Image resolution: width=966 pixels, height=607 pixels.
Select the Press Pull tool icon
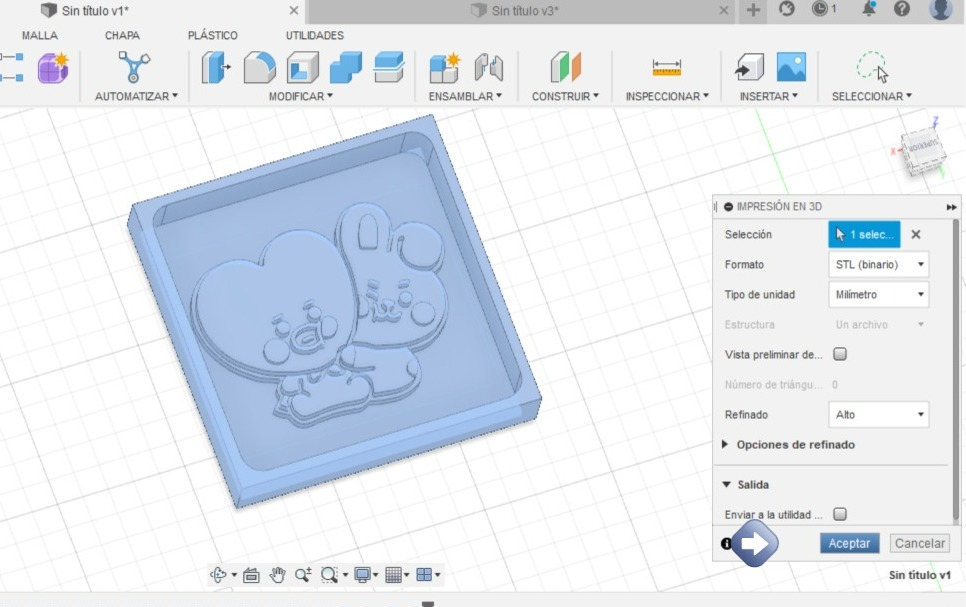(216, 67)
